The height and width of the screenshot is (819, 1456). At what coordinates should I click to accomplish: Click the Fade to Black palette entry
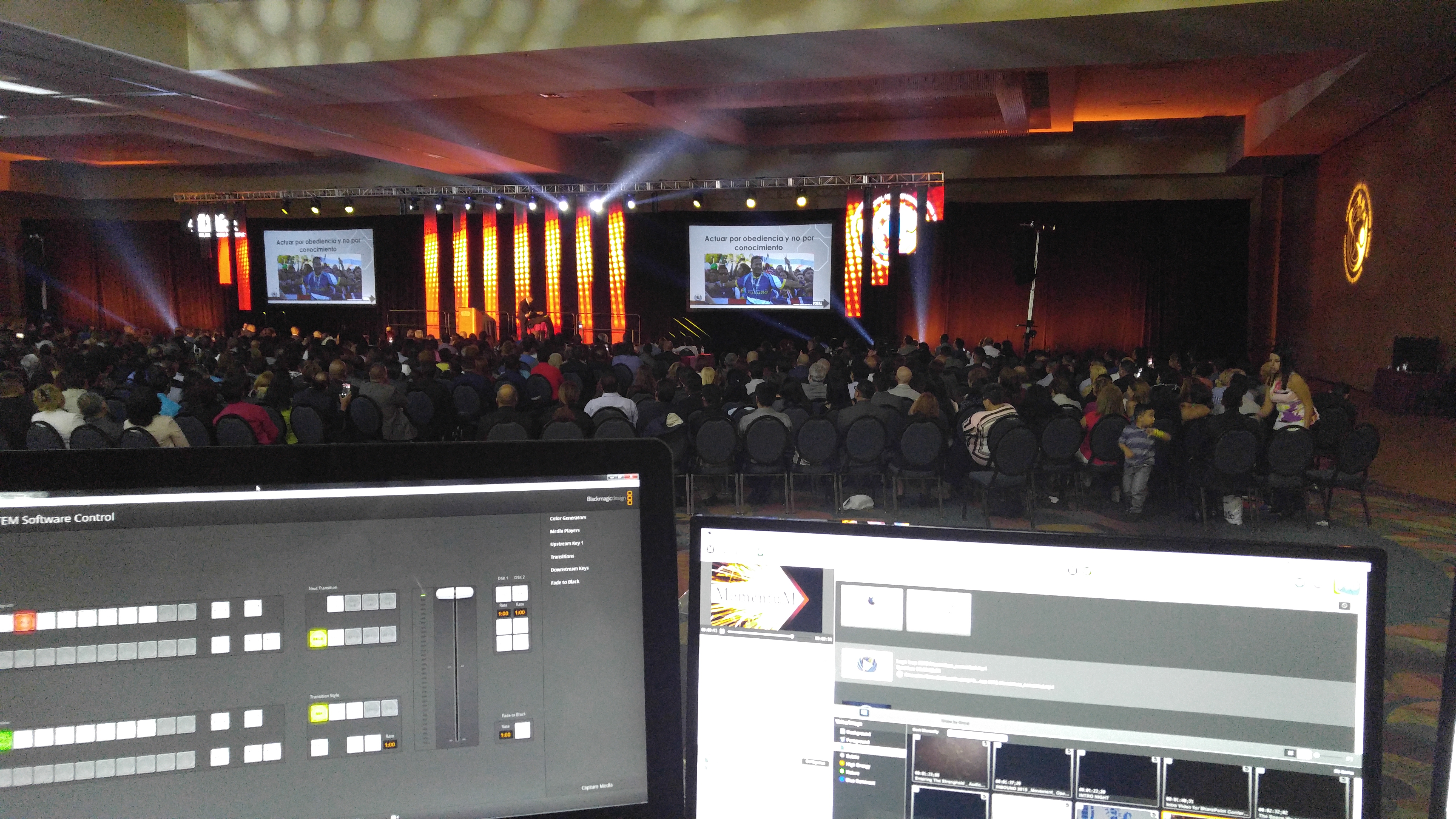click(x=565, y=582)
